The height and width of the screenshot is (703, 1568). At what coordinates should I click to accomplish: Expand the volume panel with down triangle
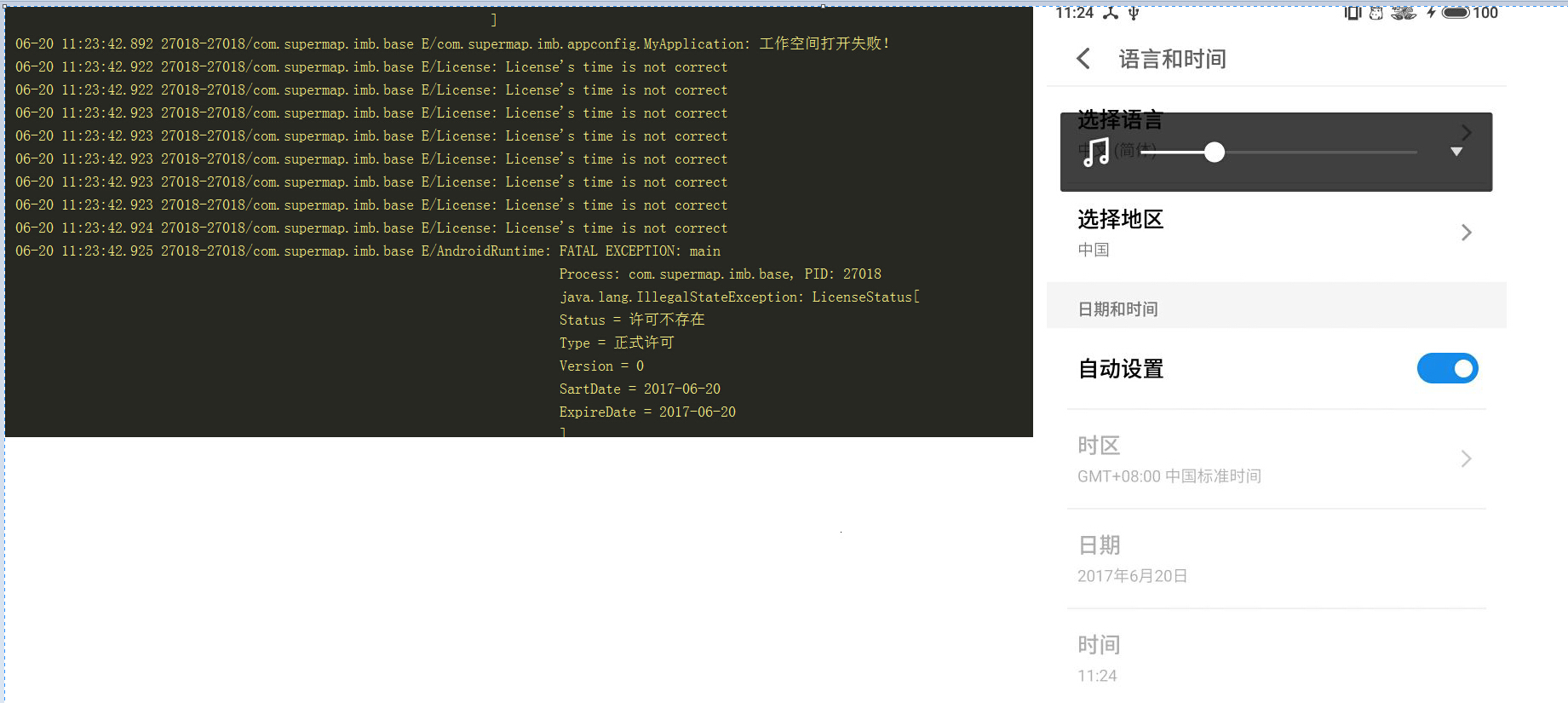coord(1456,152)
